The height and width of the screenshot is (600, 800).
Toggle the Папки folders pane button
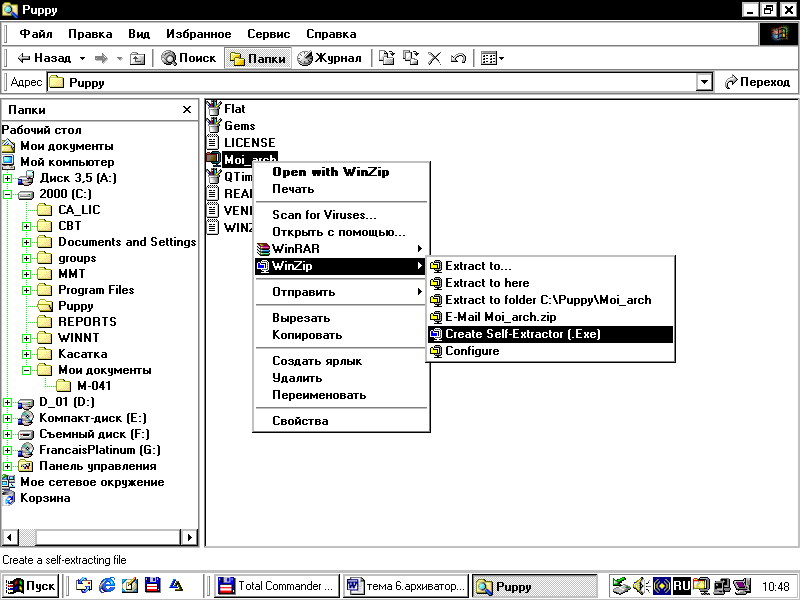pyautogui.click(x=258, y=58)
